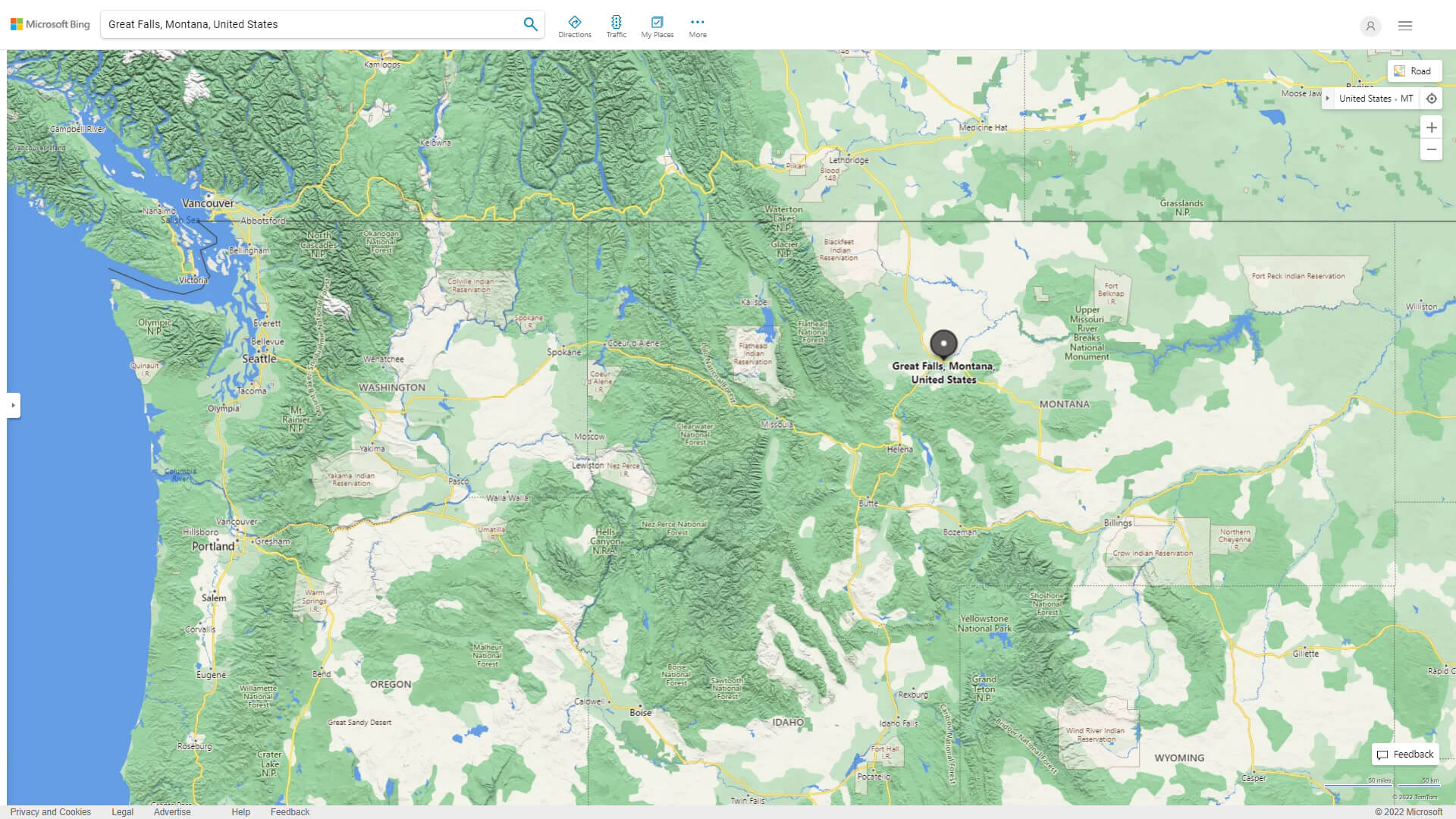Viewport: 1456px width, 819px height.
Task: Show traffic conditions via the Traffic icon
Action: coord(617,25)
